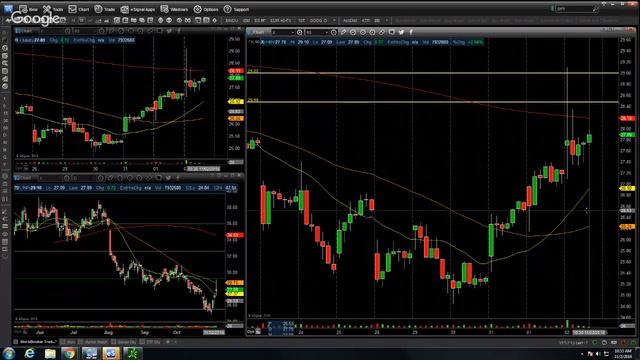Click the magnifier search icon at top right
640x360 pixels.
595,9
